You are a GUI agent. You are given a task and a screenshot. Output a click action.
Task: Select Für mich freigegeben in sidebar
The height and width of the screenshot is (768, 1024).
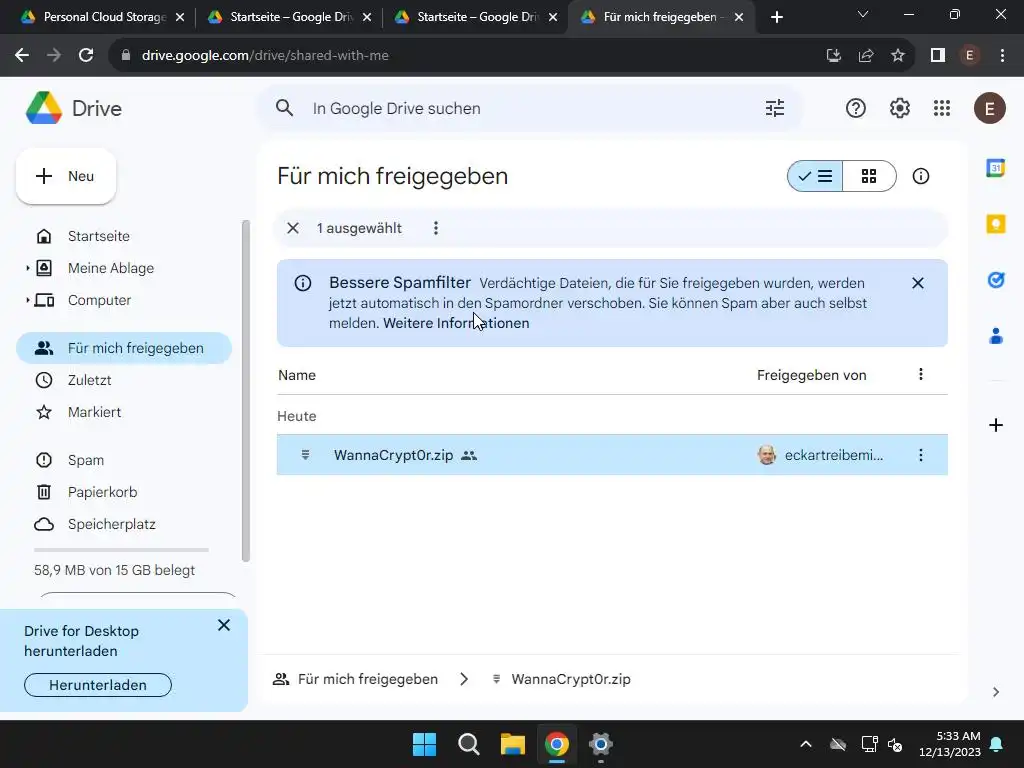point(123,348)
